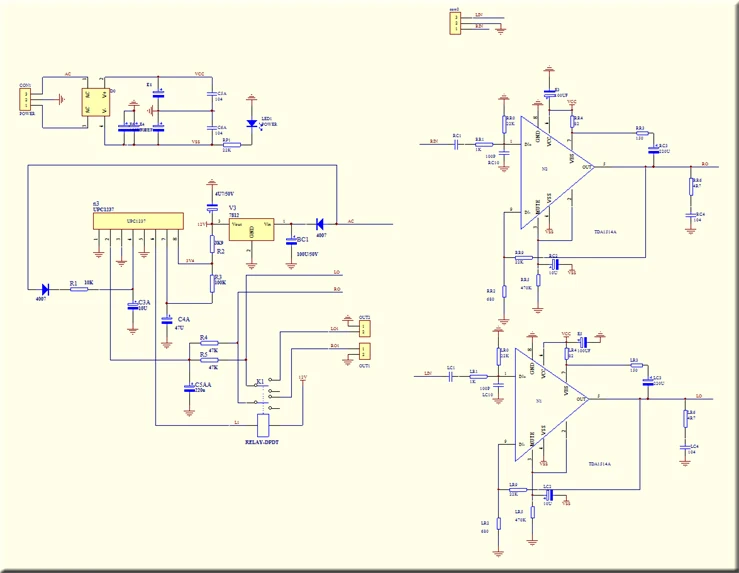Click the 12V label beside regulator output

(202, 224)
